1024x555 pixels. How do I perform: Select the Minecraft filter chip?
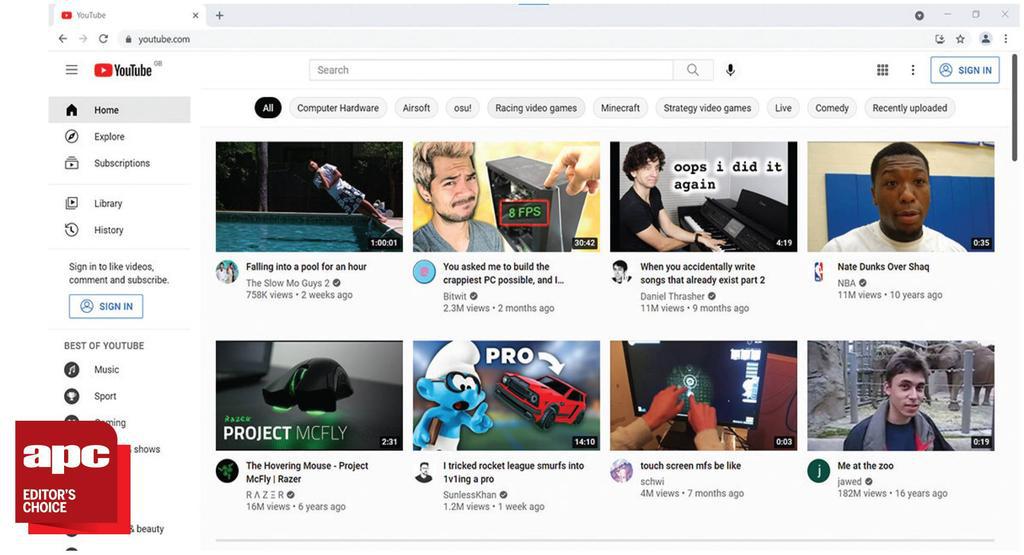(620, 108)
